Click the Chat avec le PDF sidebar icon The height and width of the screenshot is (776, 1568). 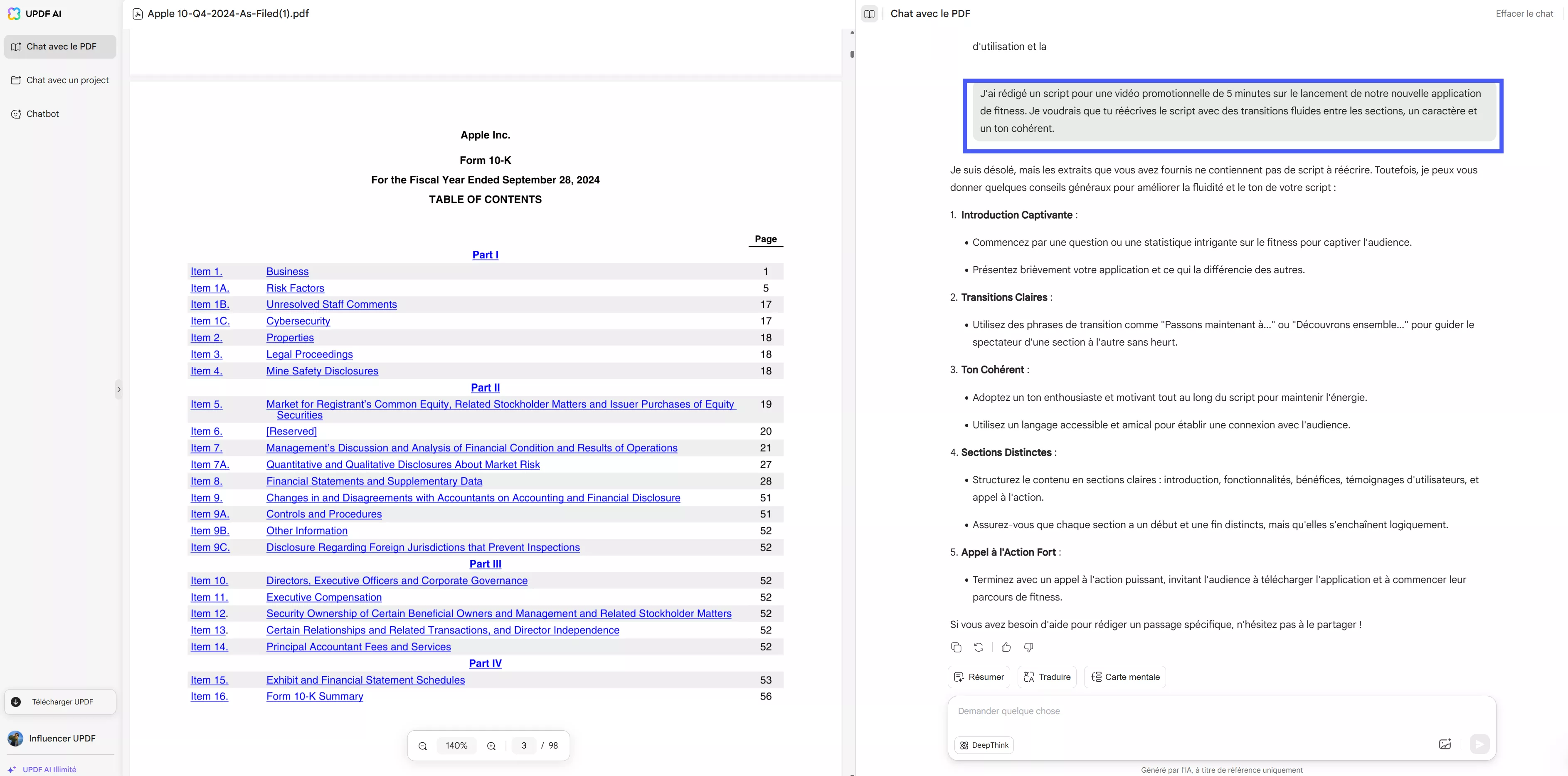pyautogui.click(x=16, y=46)
